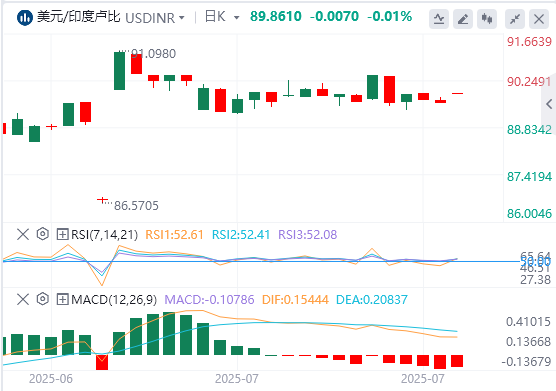Click the small red candle at 86.5705 low
The height and width of the screenshot is (391, 556).
102,200
